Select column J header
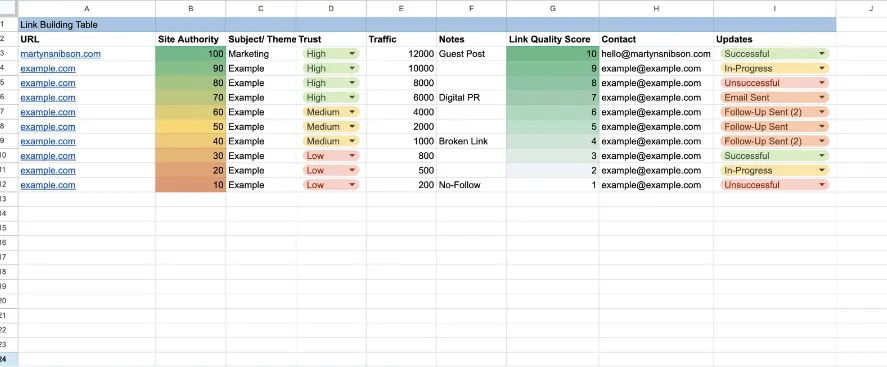 (x=862, y=8)
